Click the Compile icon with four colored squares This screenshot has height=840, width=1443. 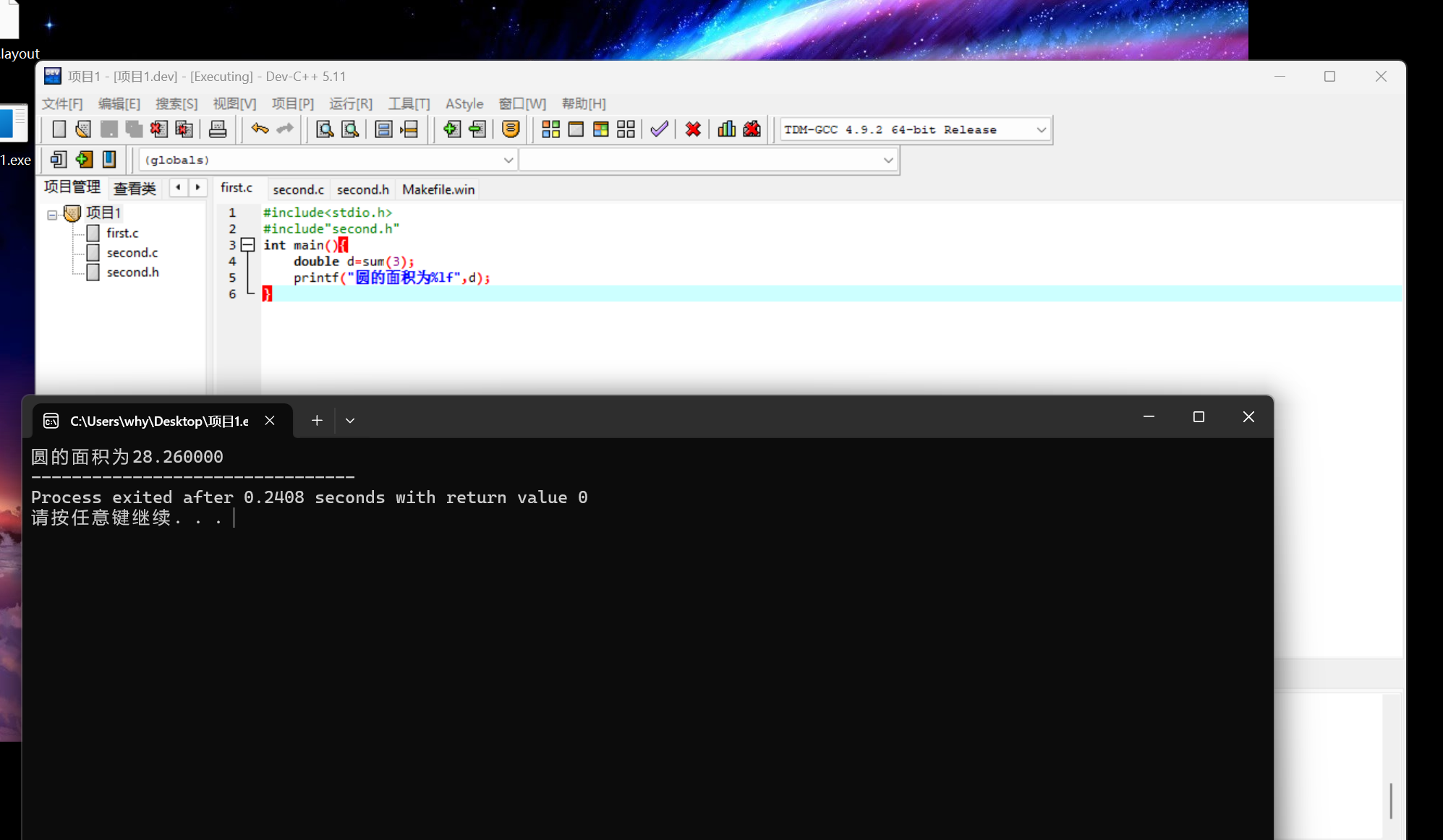550,129
